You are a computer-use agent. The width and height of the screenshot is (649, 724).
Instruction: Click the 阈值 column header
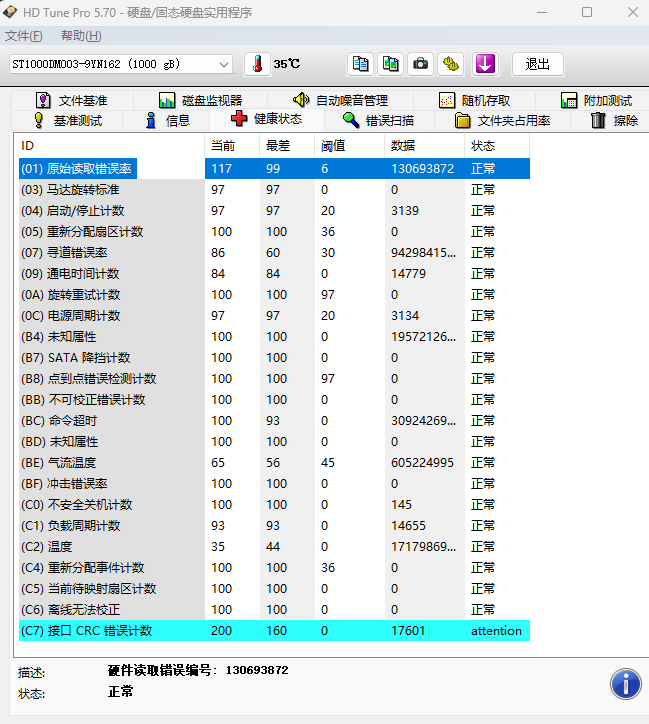349,146
